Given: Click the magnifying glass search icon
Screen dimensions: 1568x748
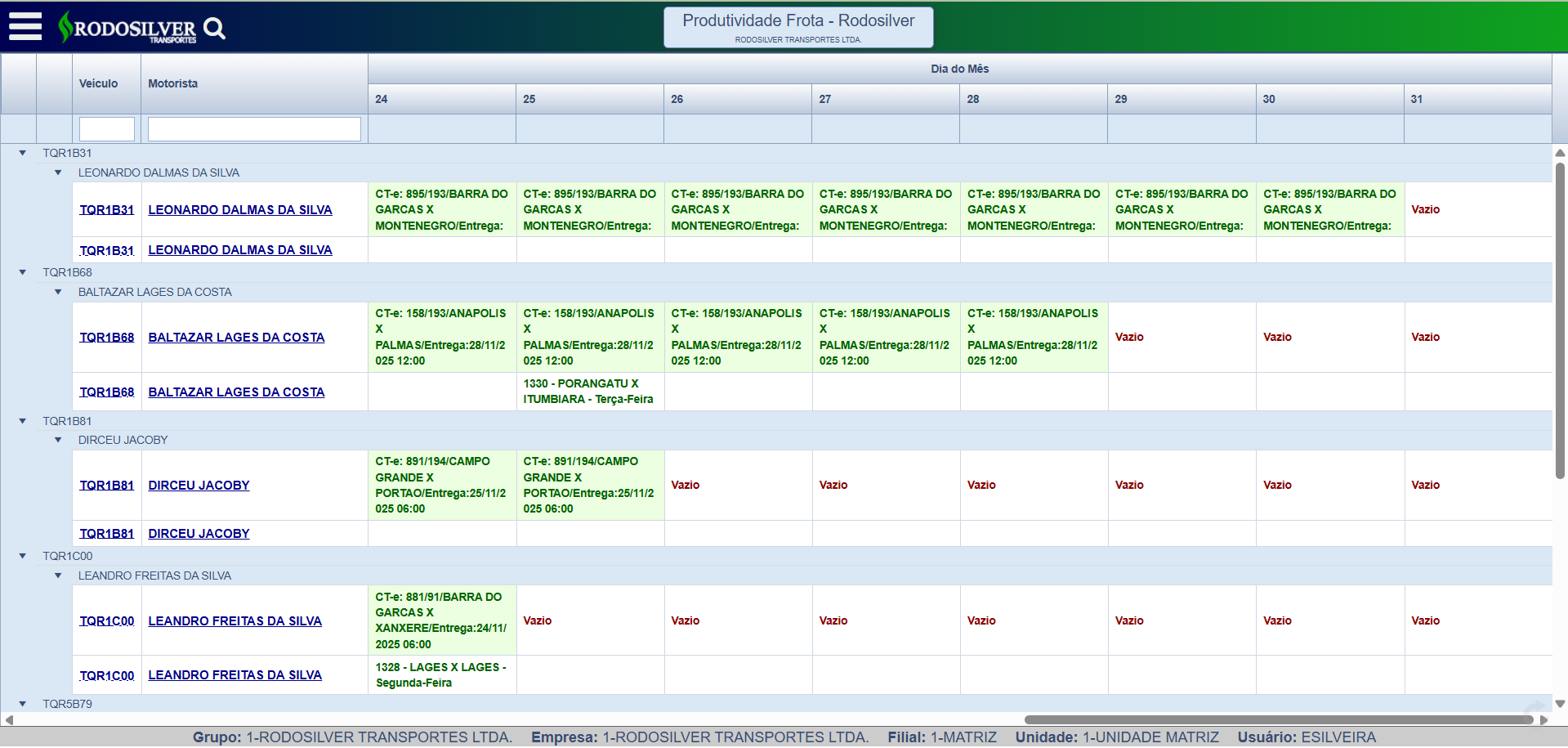Looking at the screenshot, I should coord(214,29).
